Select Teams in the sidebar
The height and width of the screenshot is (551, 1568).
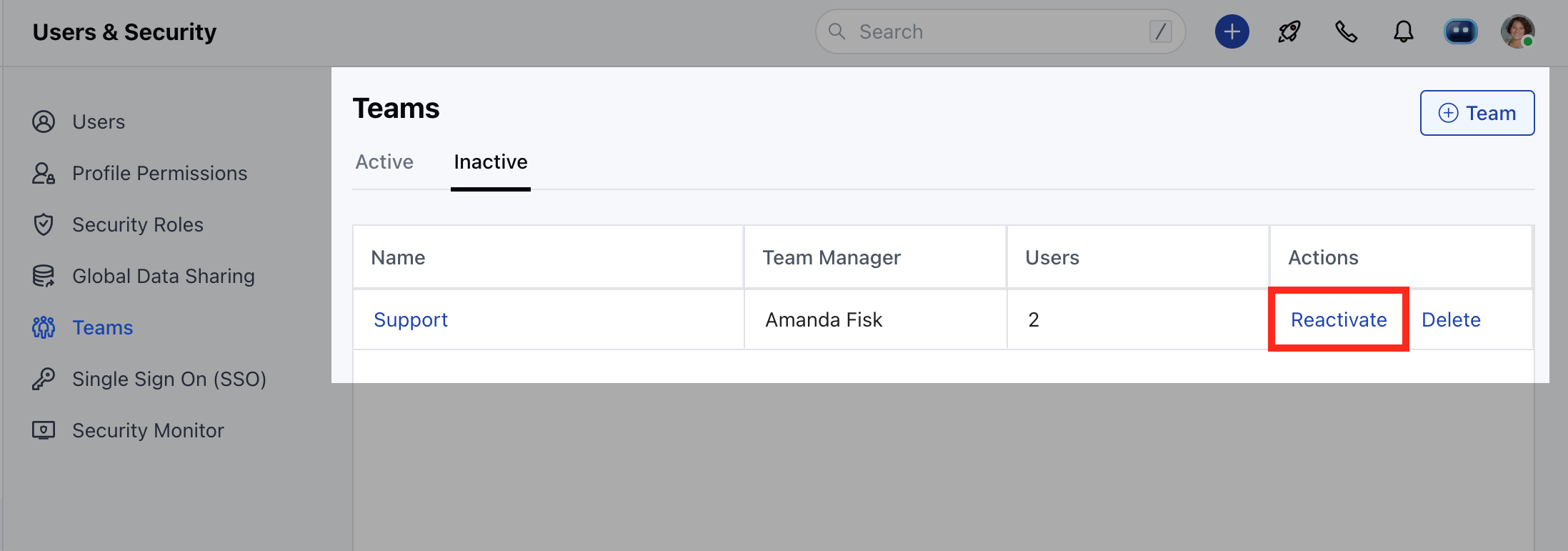[102, 328]
